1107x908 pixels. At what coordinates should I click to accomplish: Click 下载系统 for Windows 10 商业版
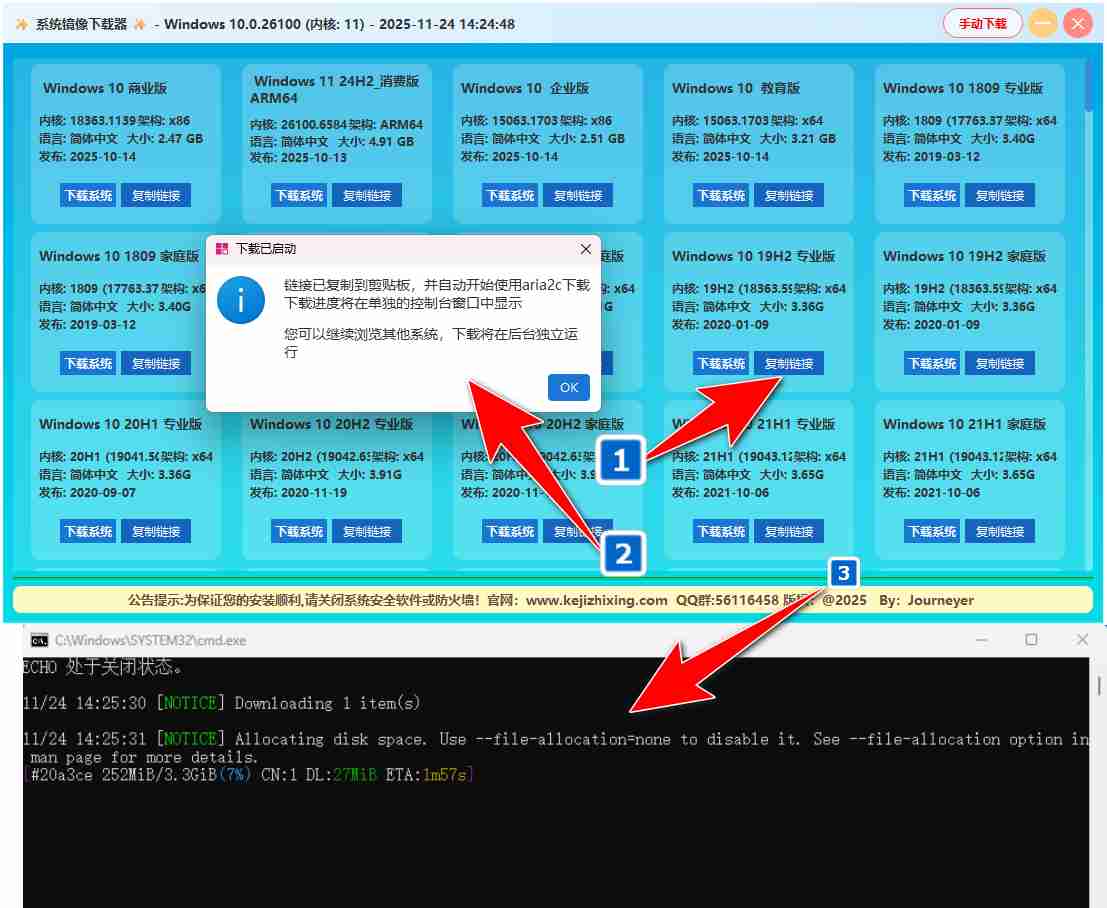88,196
